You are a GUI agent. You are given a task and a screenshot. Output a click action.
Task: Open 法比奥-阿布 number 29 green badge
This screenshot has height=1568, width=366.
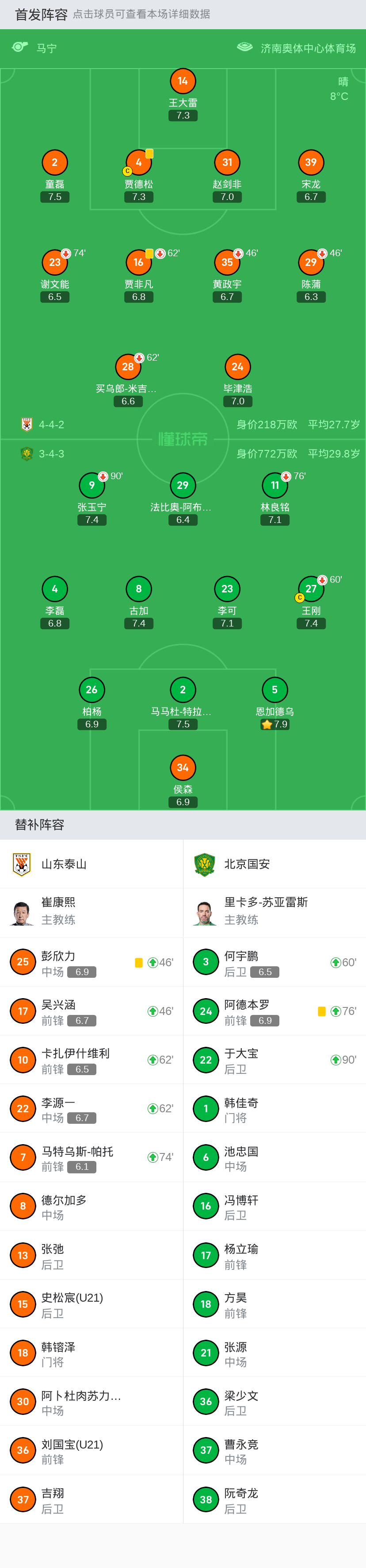pyautogui.click(x=183, y=485)
